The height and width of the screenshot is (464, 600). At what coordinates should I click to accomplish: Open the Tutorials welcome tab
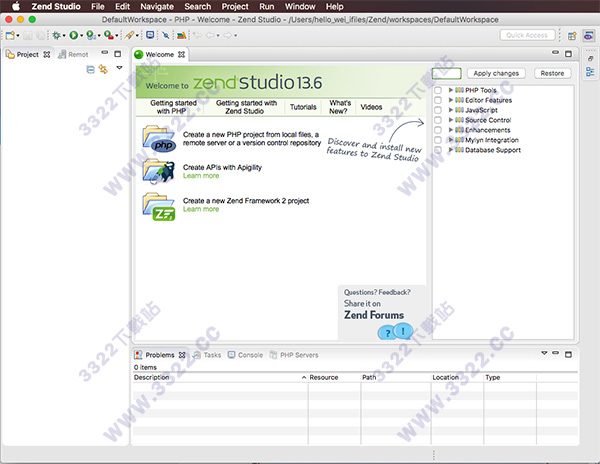[303, 107]
